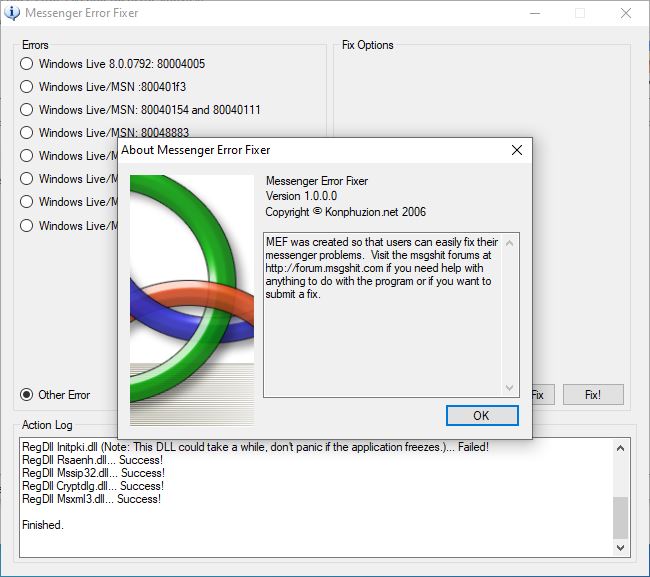Click the interlocking rings logo image
Screen dimensions: 650x577
192,300
